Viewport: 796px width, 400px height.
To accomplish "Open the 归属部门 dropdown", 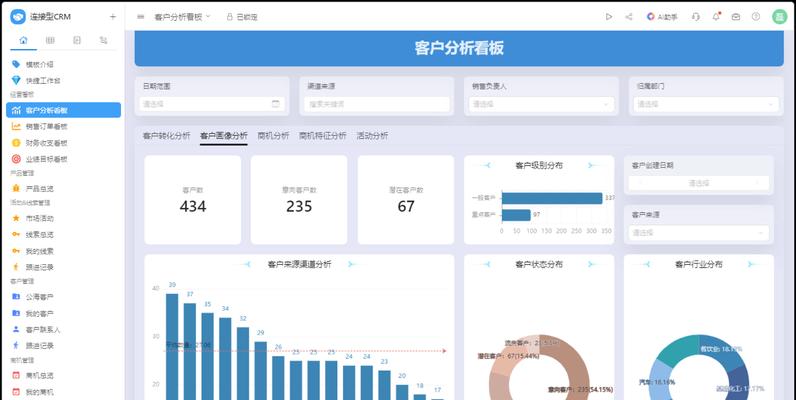I will point(706,104).
